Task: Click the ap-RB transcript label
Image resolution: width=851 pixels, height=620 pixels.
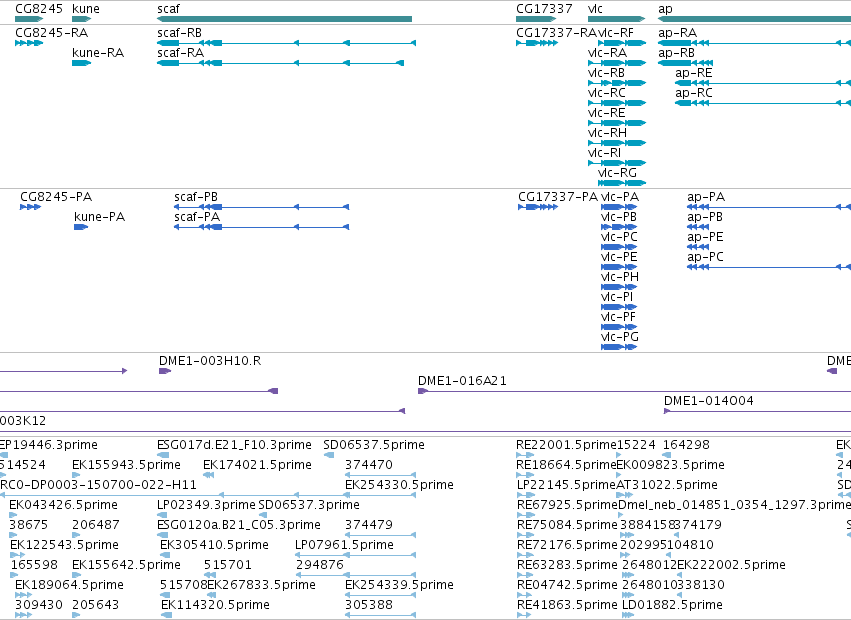Action: pyautogui.click(x=676, y=53)
